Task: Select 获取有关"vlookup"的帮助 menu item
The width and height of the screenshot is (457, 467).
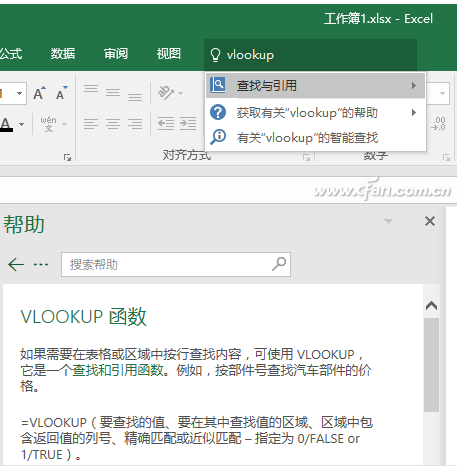Action: [x=315, y=113]
